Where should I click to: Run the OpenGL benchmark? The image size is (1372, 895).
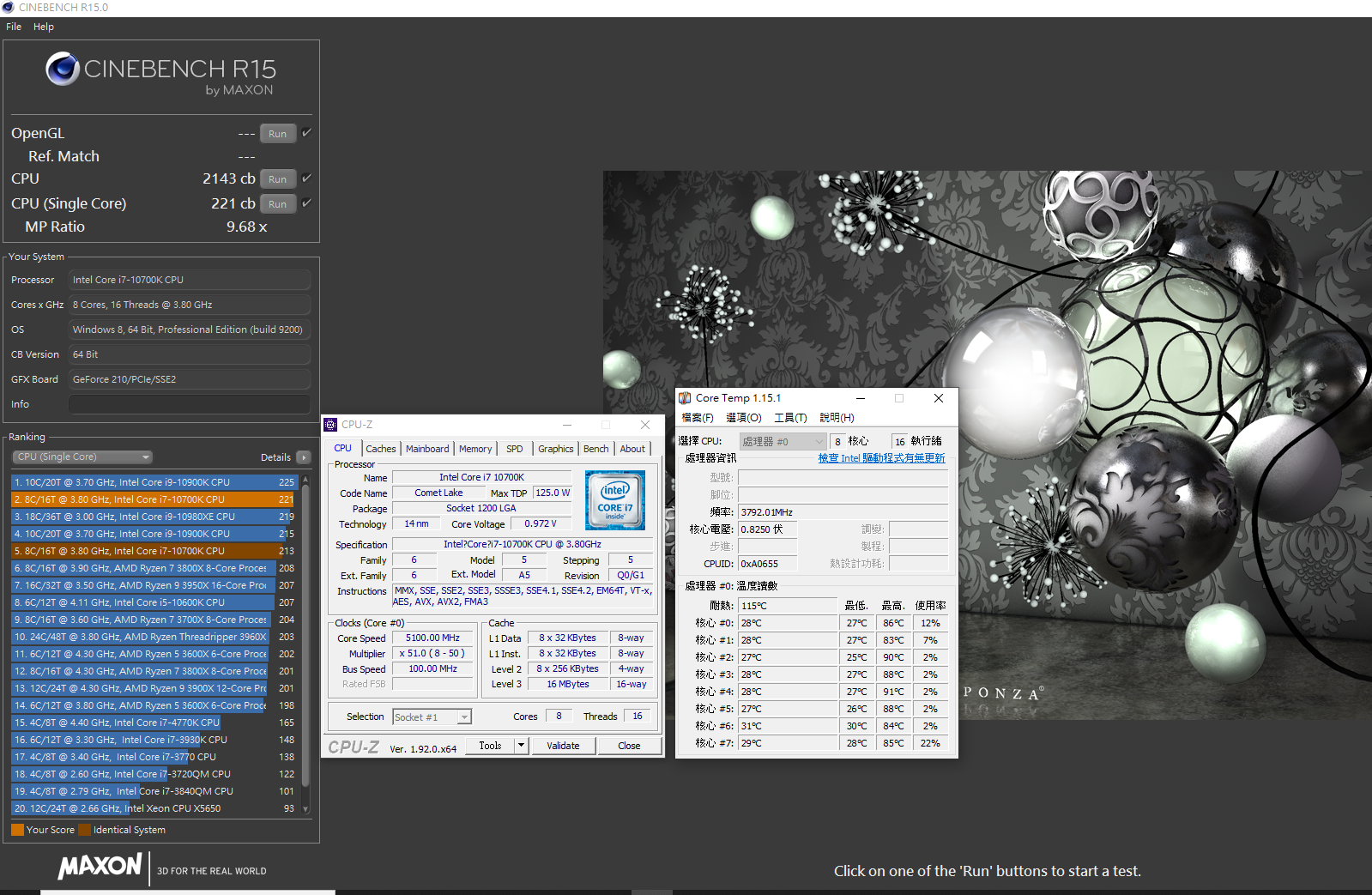278,134
